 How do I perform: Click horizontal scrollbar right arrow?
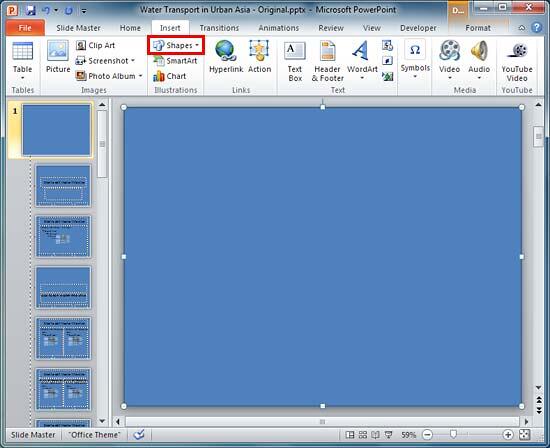click(x=526, y=421)
